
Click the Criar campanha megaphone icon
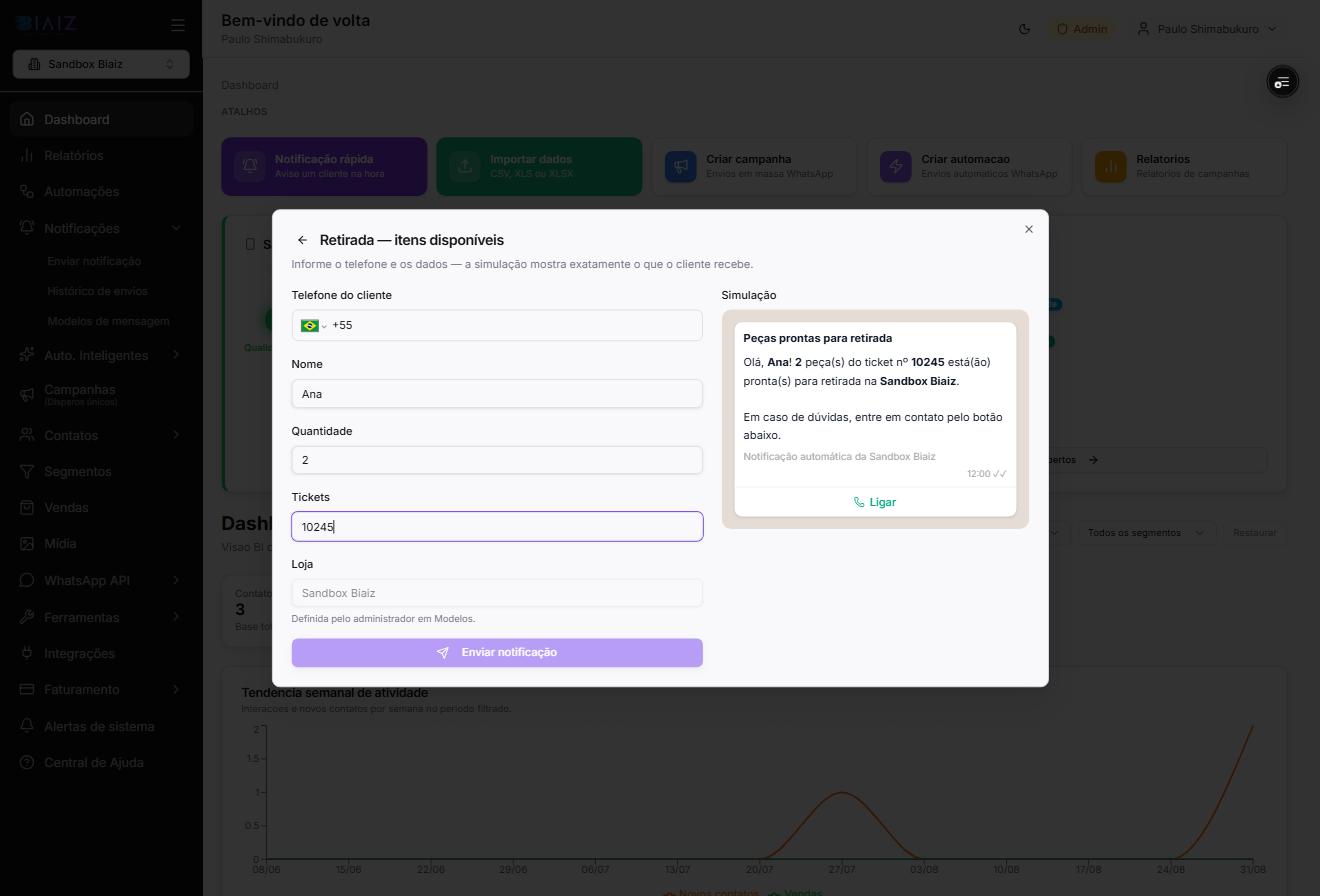tap(680, 166)
